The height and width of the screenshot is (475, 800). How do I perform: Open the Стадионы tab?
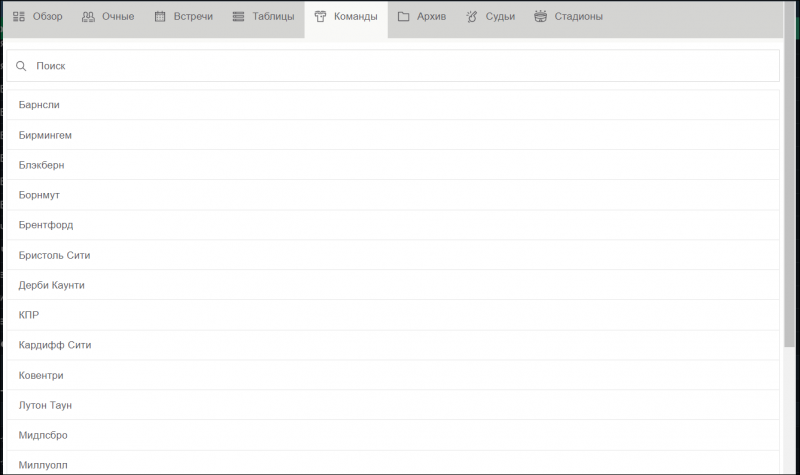[x=568, y=17]
